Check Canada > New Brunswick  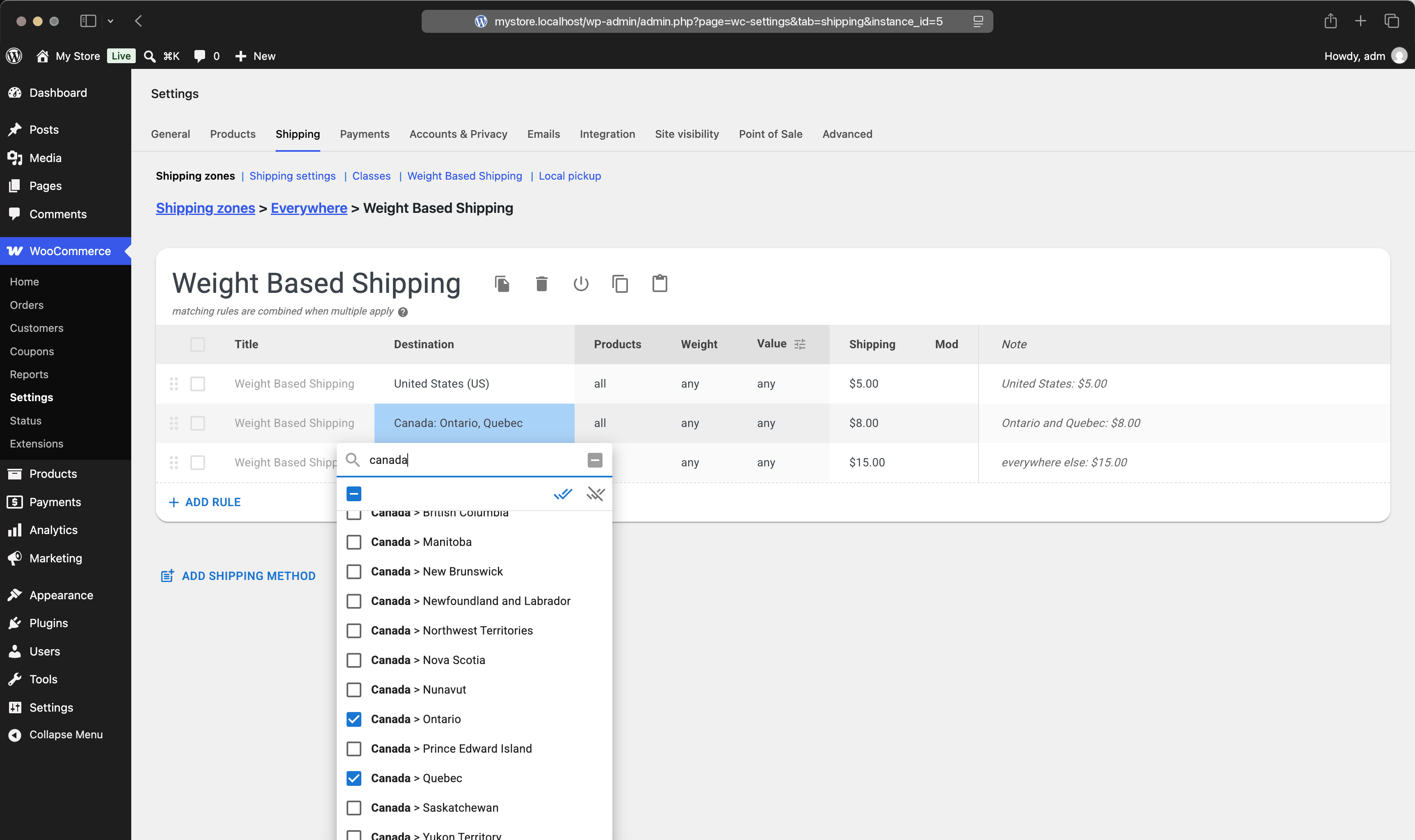pos(354,572)
